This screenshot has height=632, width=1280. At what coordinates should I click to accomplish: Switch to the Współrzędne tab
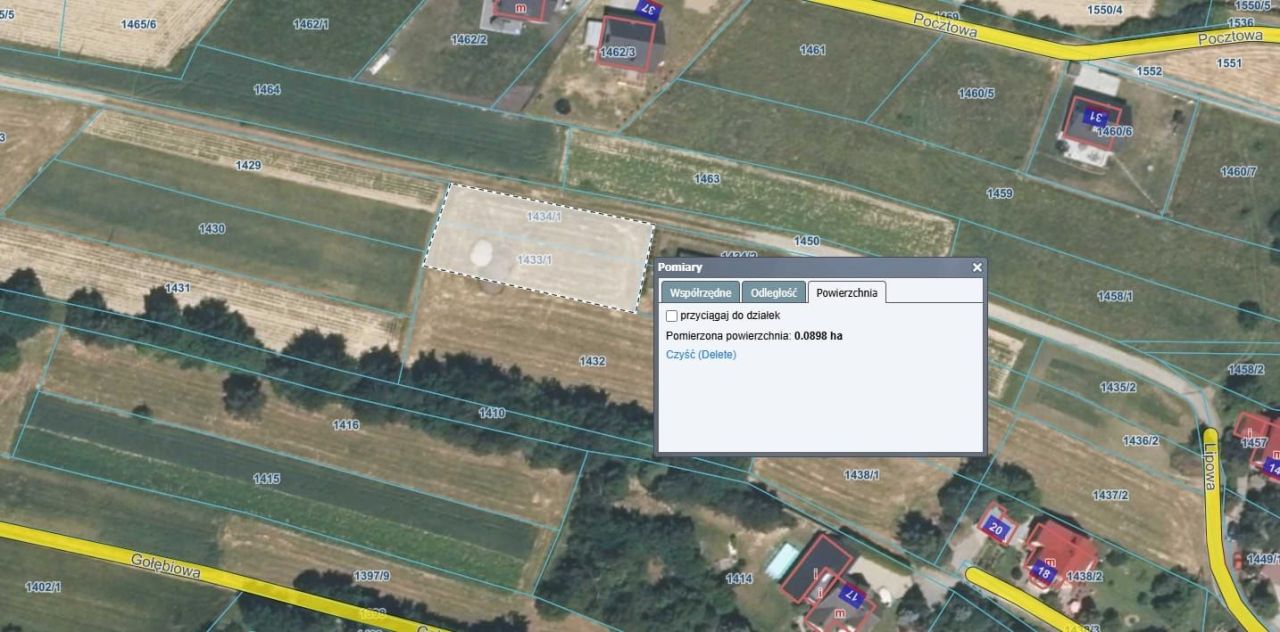point(700,293)
